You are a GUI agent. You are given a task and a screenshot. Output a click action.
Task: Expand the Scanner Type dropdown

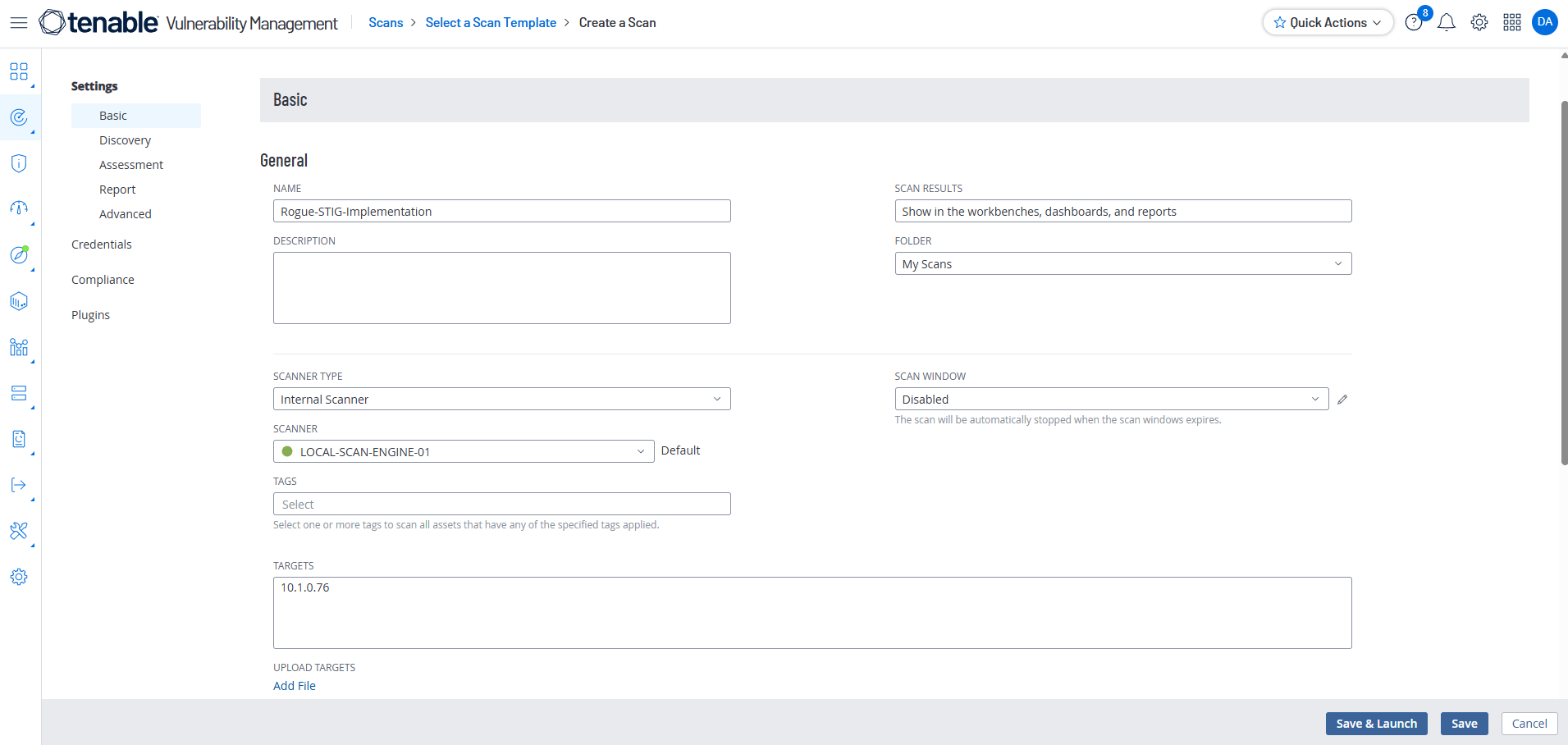501,400
